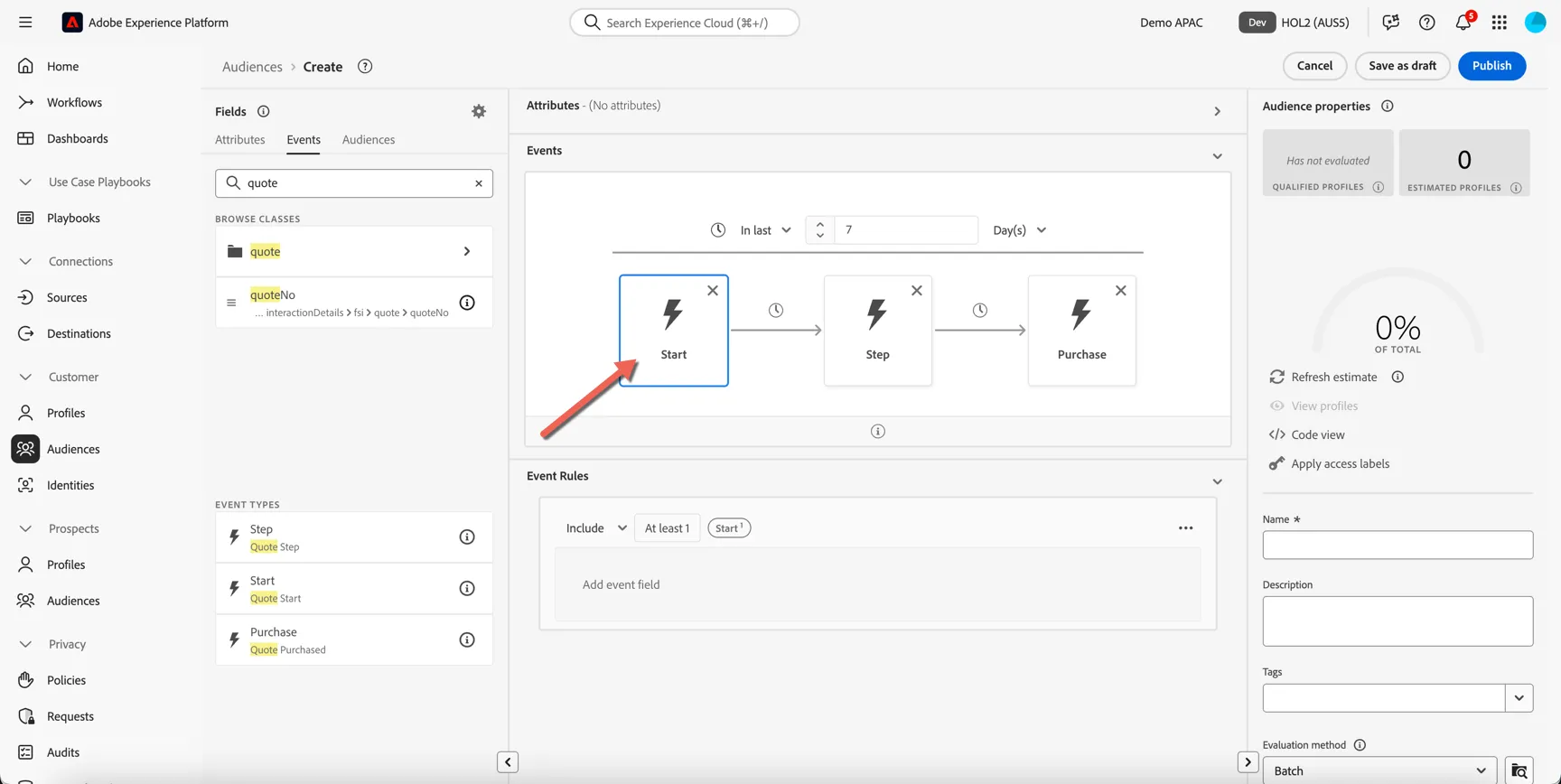Open the help question mark in header
The height and width of the screenshot is (784, 1561).
click(x=1427, y=22)
